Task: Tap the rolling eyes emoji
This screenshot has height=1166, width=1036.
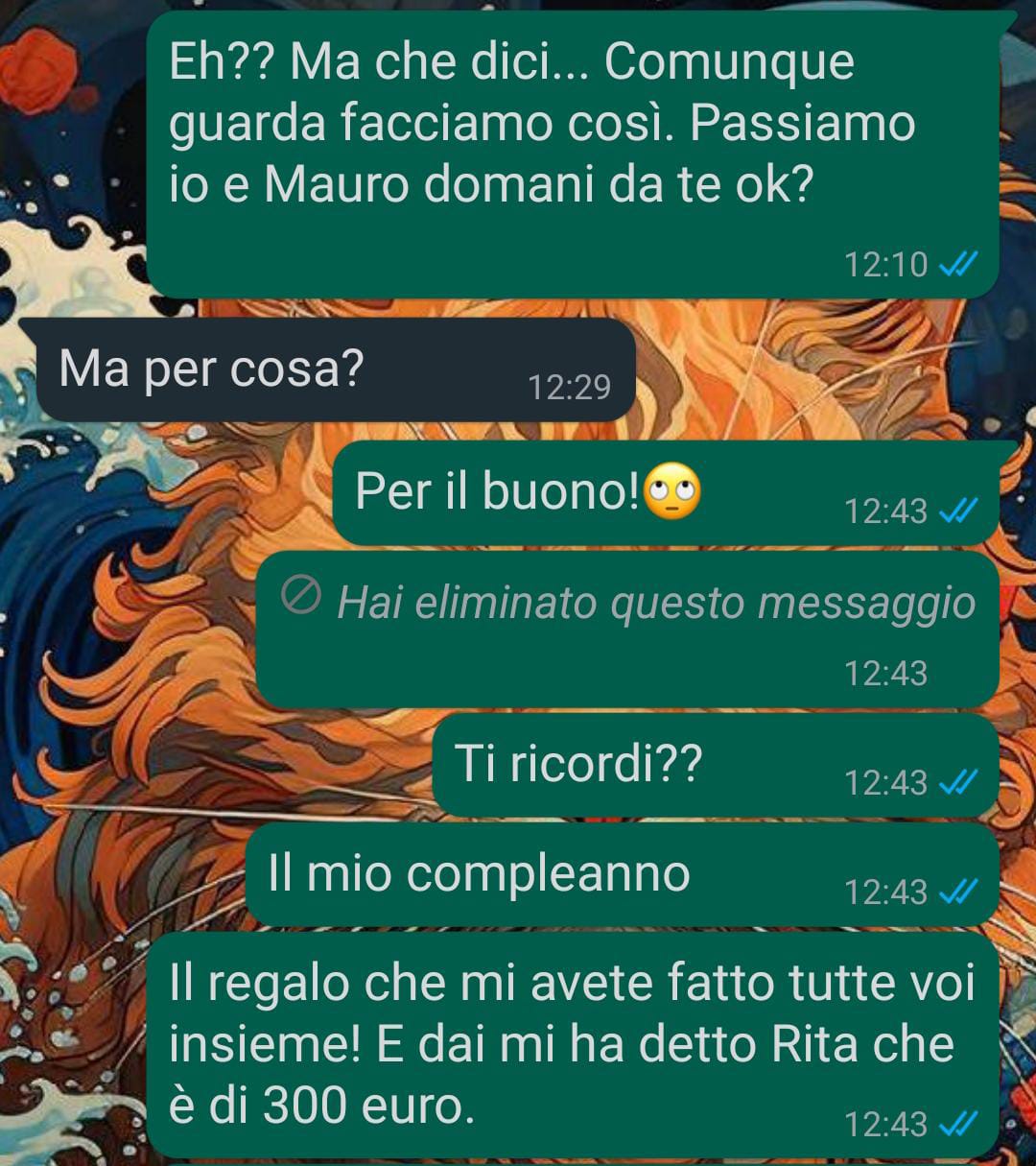Action: point(672,491)
